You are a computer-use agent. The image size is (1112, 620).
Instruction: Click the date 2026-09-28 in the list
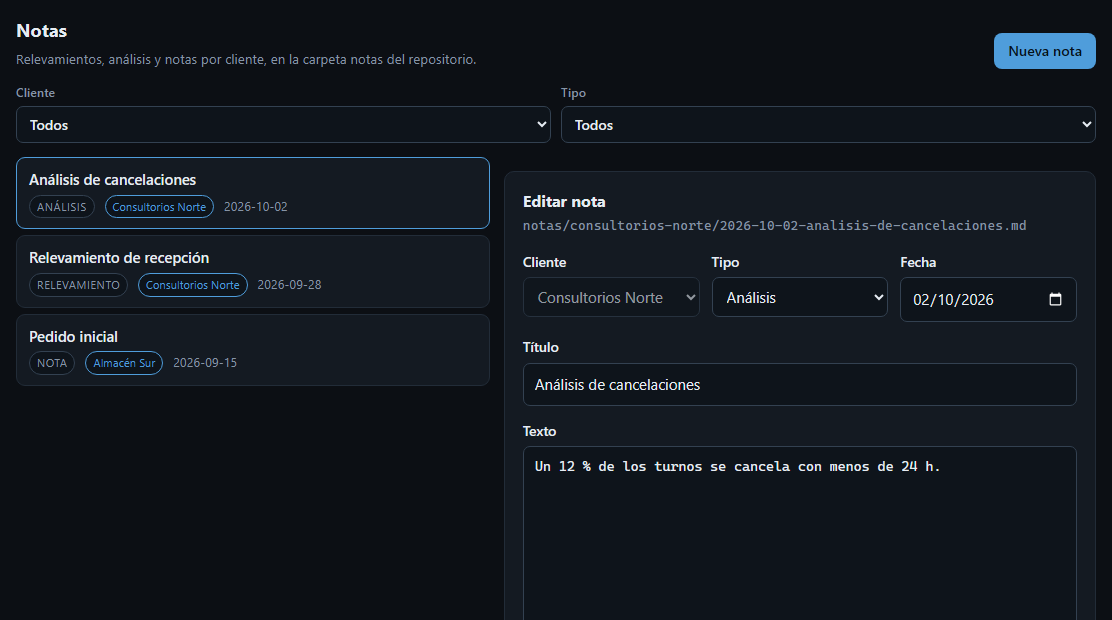(x=289, y=284)
